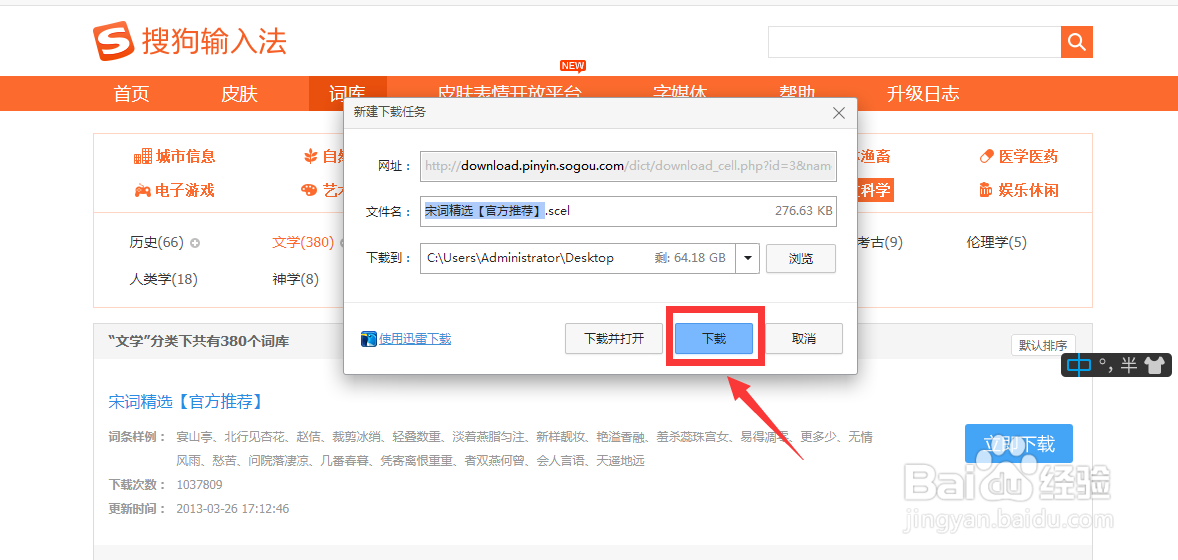Click the site search input box
The image size is (1178, 560).
(914, 41)
